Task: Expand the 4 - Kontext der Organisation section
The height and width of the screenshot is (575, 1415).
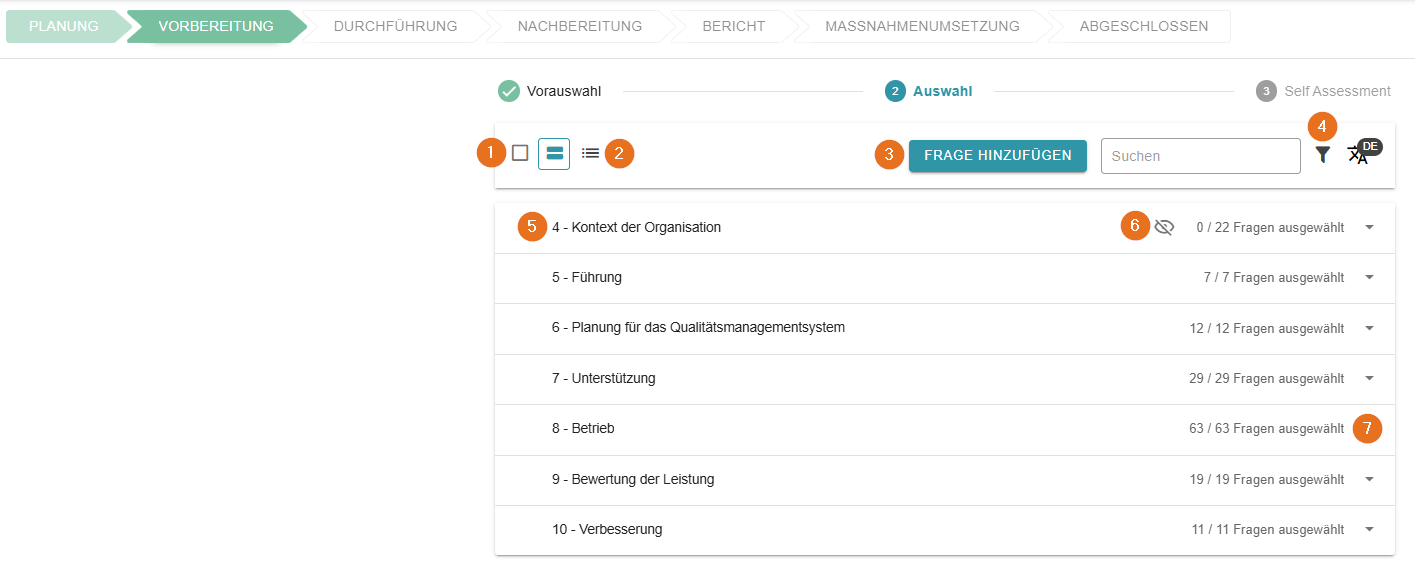Action: (1369, 227)
